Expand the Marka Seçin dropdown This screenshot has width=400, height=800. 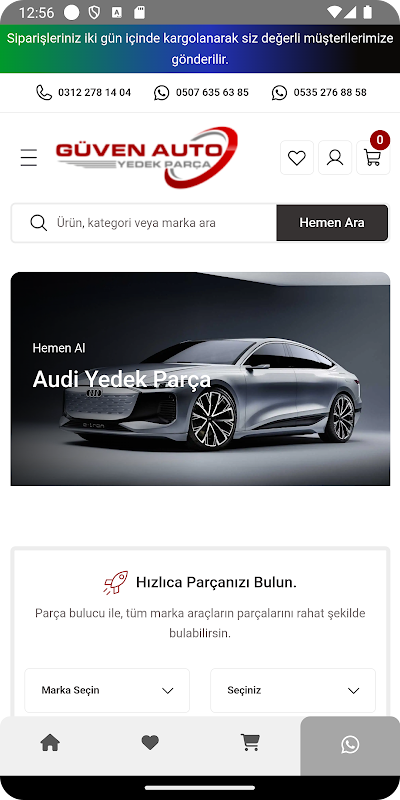coord(107,690)
